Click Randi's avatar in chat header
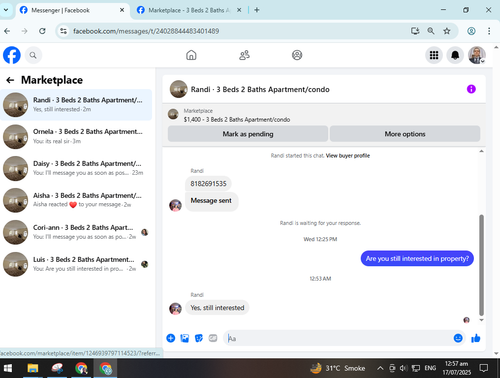This screenshot has width=500, height=378. pyautogui.click(x=178, y=89)
